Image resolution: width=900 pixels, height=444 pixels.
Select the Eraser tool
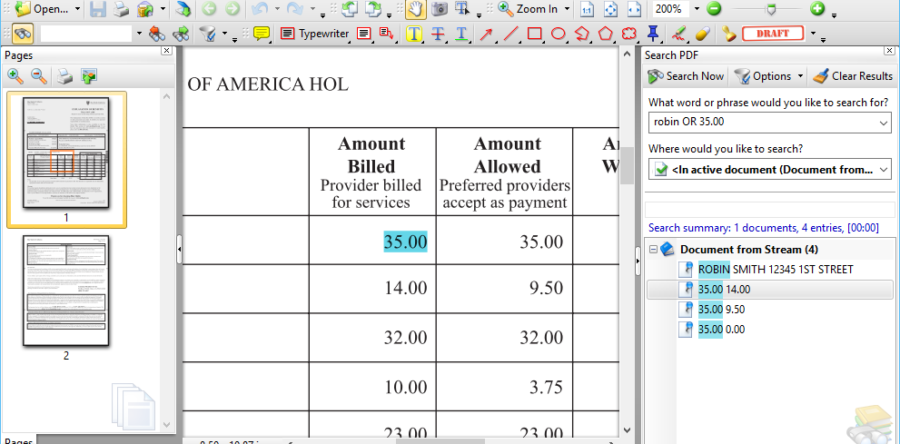(x=701, y=33)
